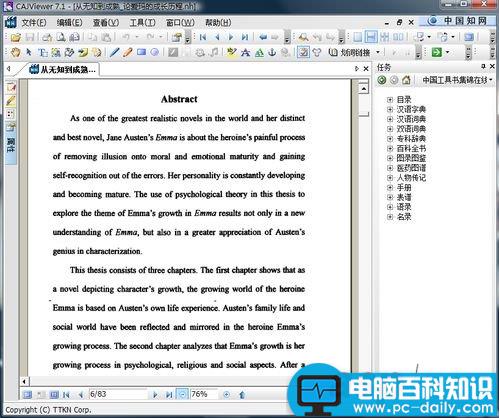The image size is (499, 418).
Task: Click the zoom percentage field 76%
Action: 204,394
